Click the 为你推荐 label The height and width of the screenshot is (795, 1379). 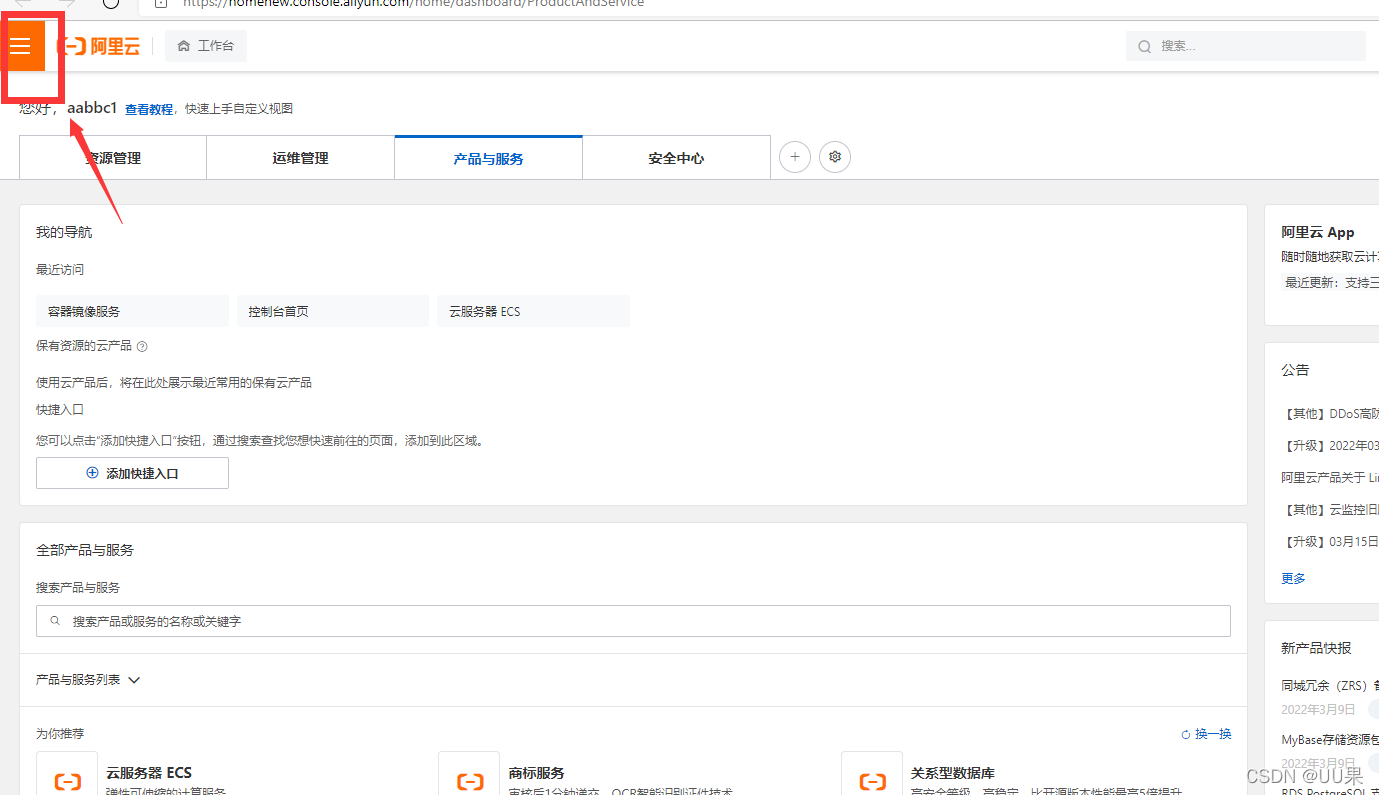(x=60, y=734)
